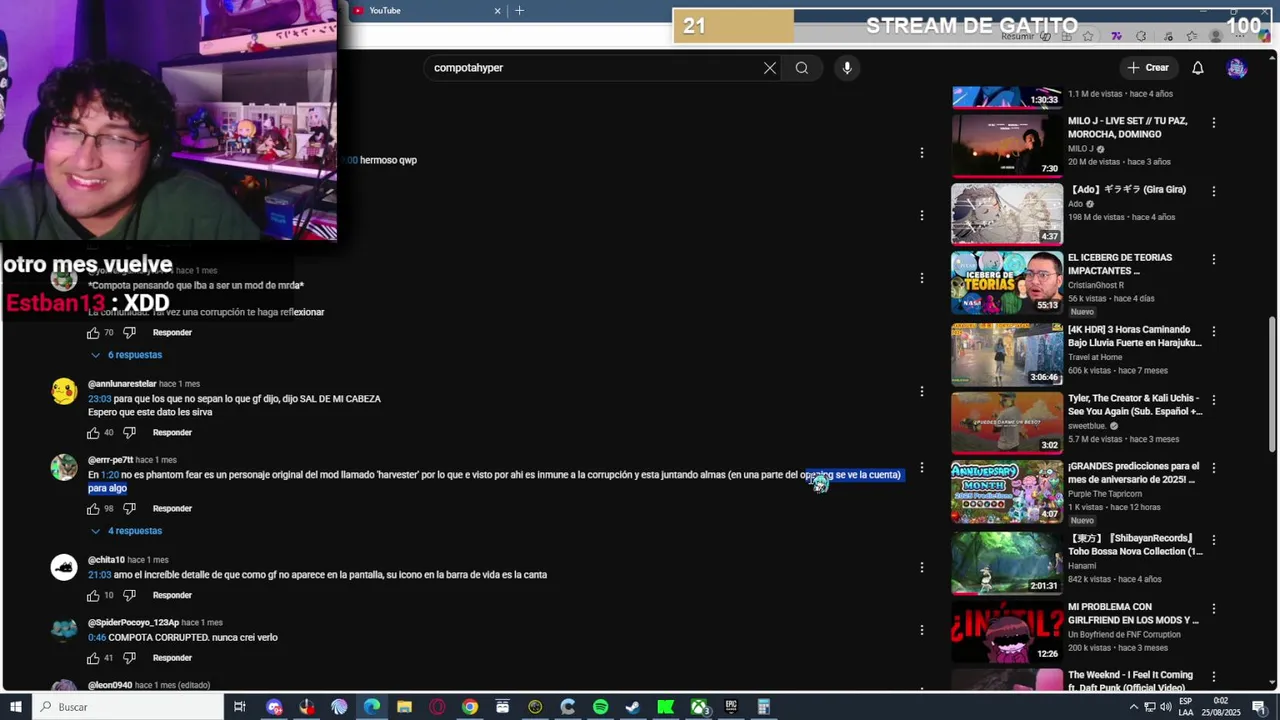Switch to the YouTube browser tab
The image size is (1280, 720).
click(427, 11)
